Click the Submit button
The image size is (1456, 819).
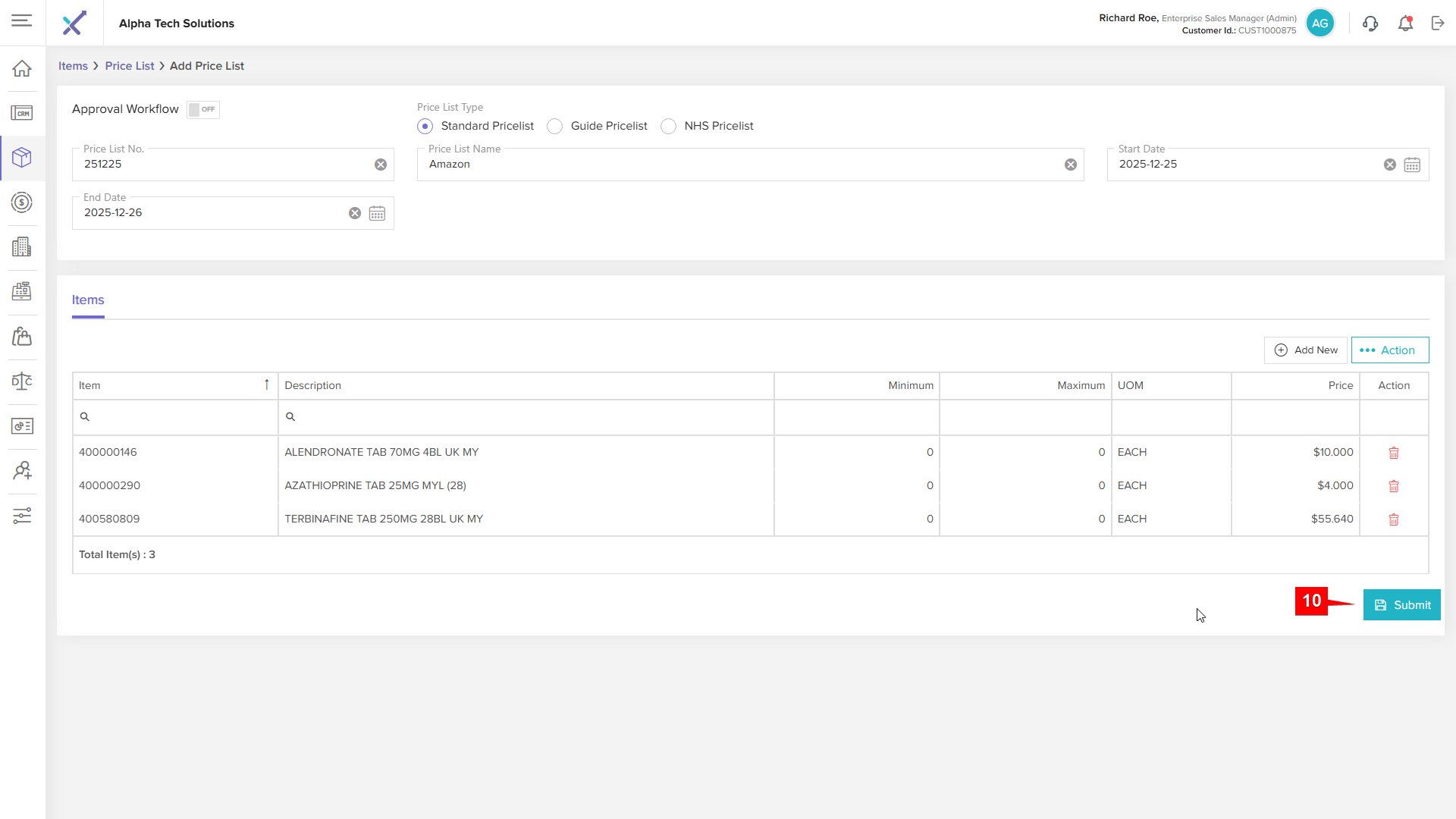tap(1401, 605)
